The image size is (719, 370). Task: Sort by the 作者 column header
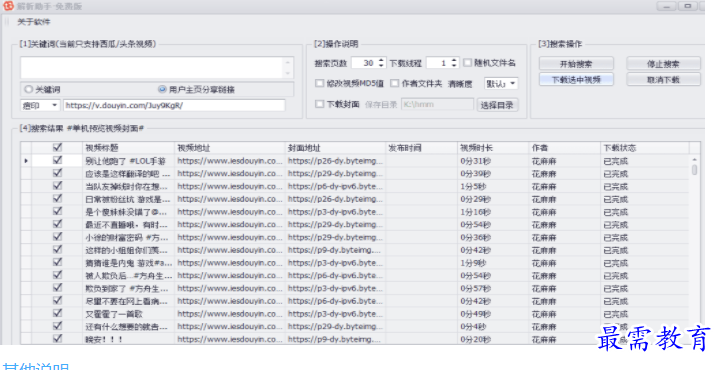point(564,148)
